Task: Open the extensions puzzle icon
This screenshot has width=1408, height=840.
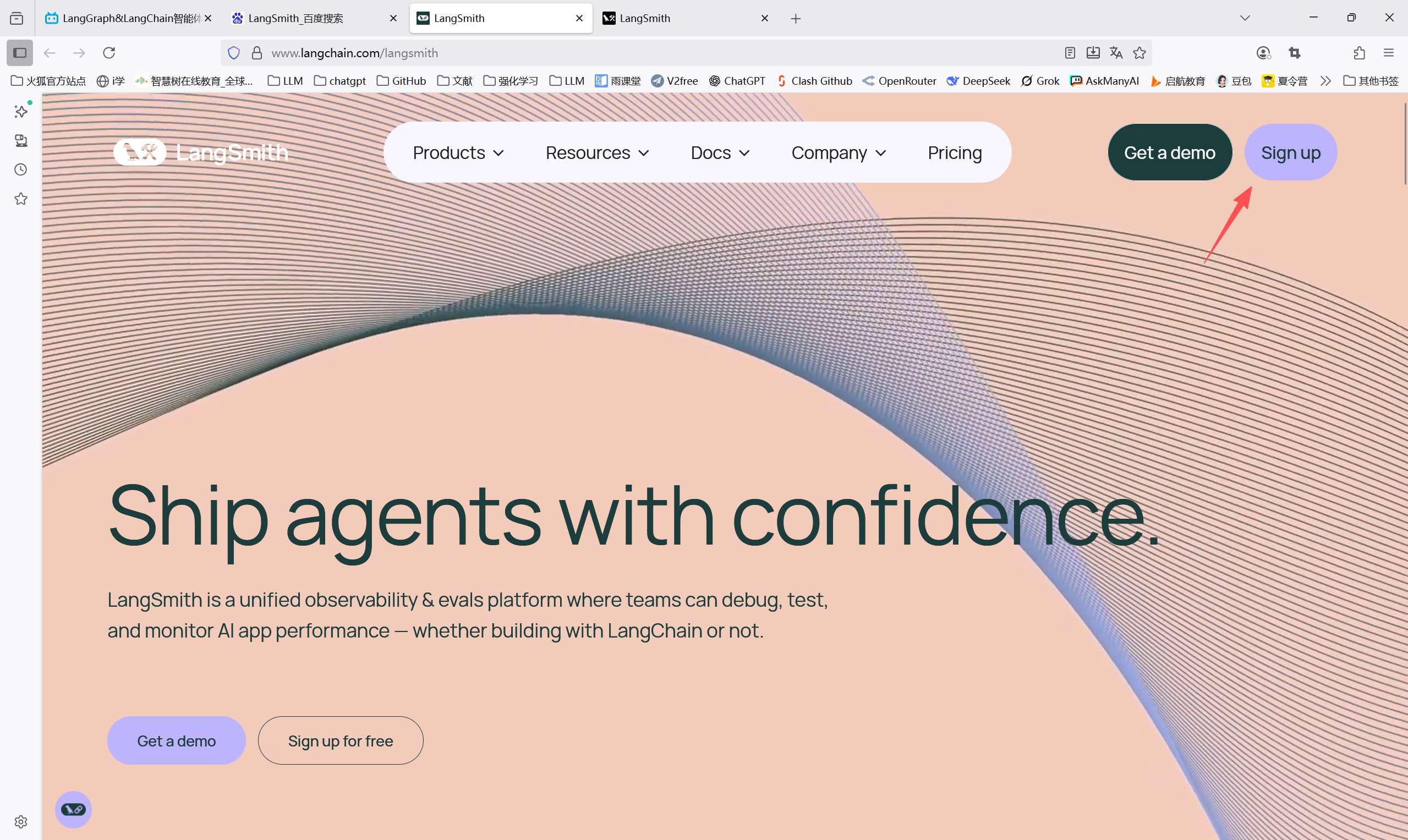Action: tap(1358, 53)
